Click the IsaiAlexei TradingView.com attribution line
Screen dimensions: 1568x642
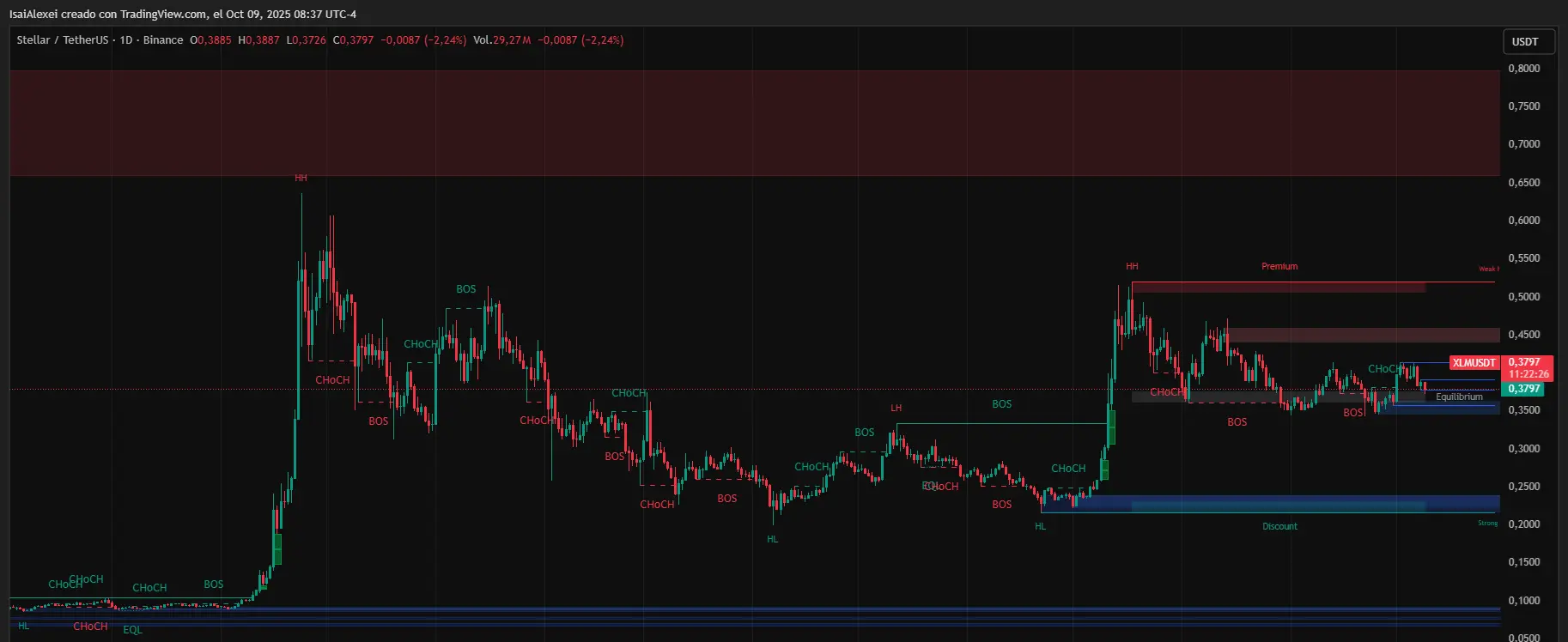point(183,15)
